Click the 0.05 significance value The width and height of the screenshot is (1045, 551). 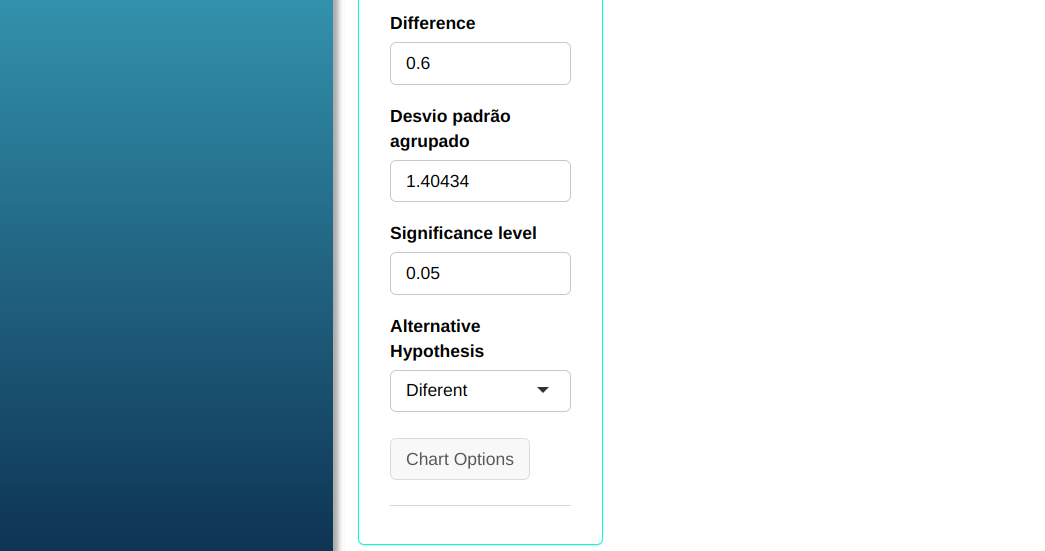tap(423, 274)
